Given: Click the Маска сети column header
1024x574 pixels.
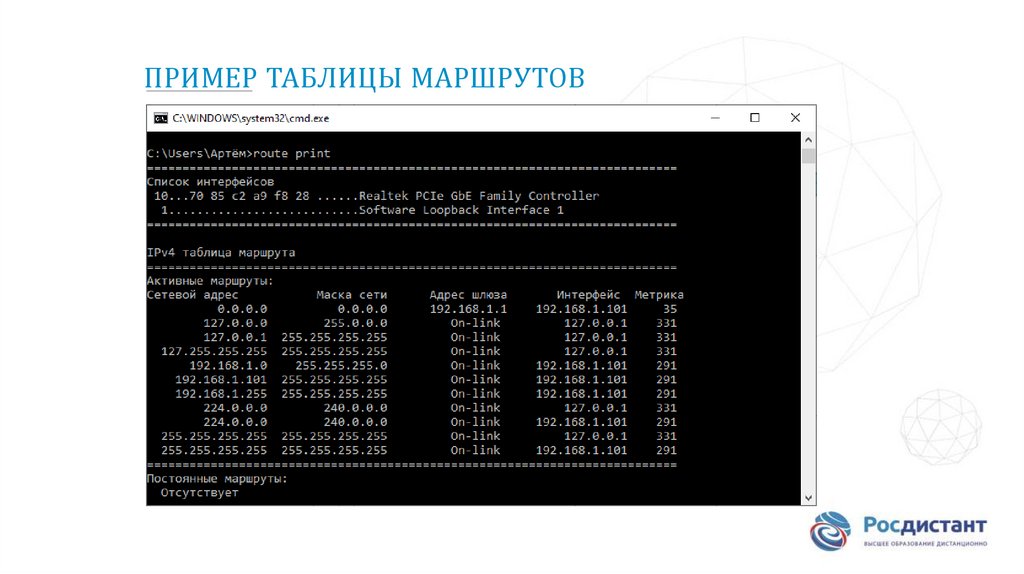Looking at the screenshot, I should pyautogui.click(x=352, y=295).
